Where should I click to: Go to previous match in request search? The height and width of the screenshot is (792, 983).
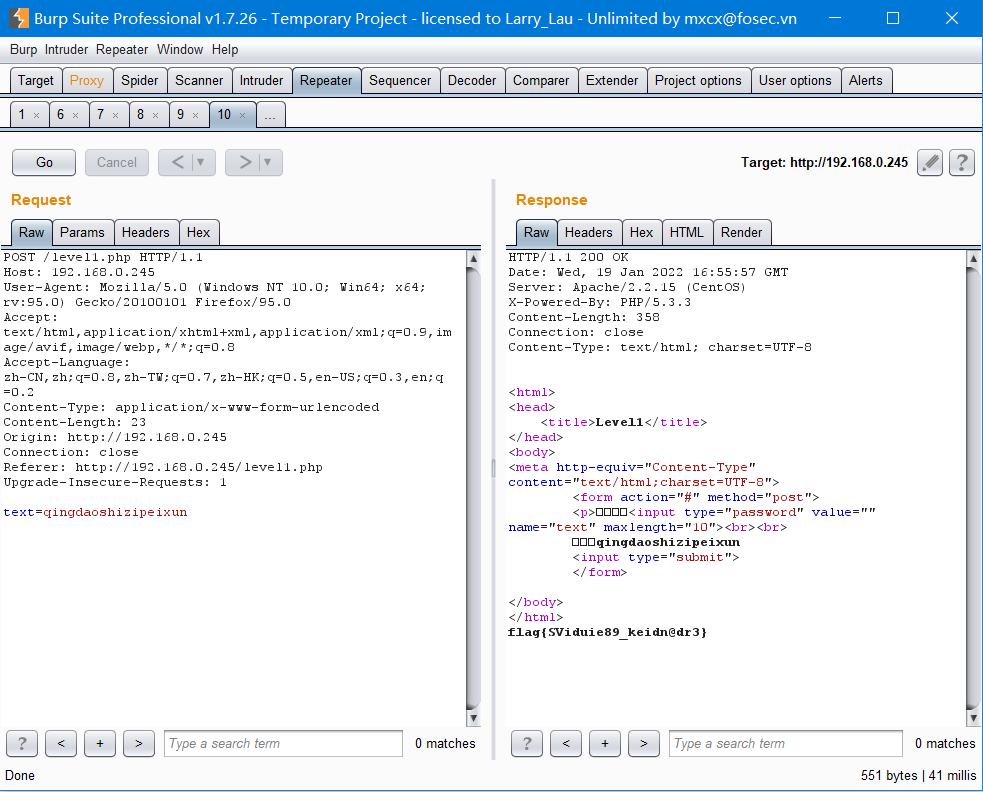[x=61, y=743]
